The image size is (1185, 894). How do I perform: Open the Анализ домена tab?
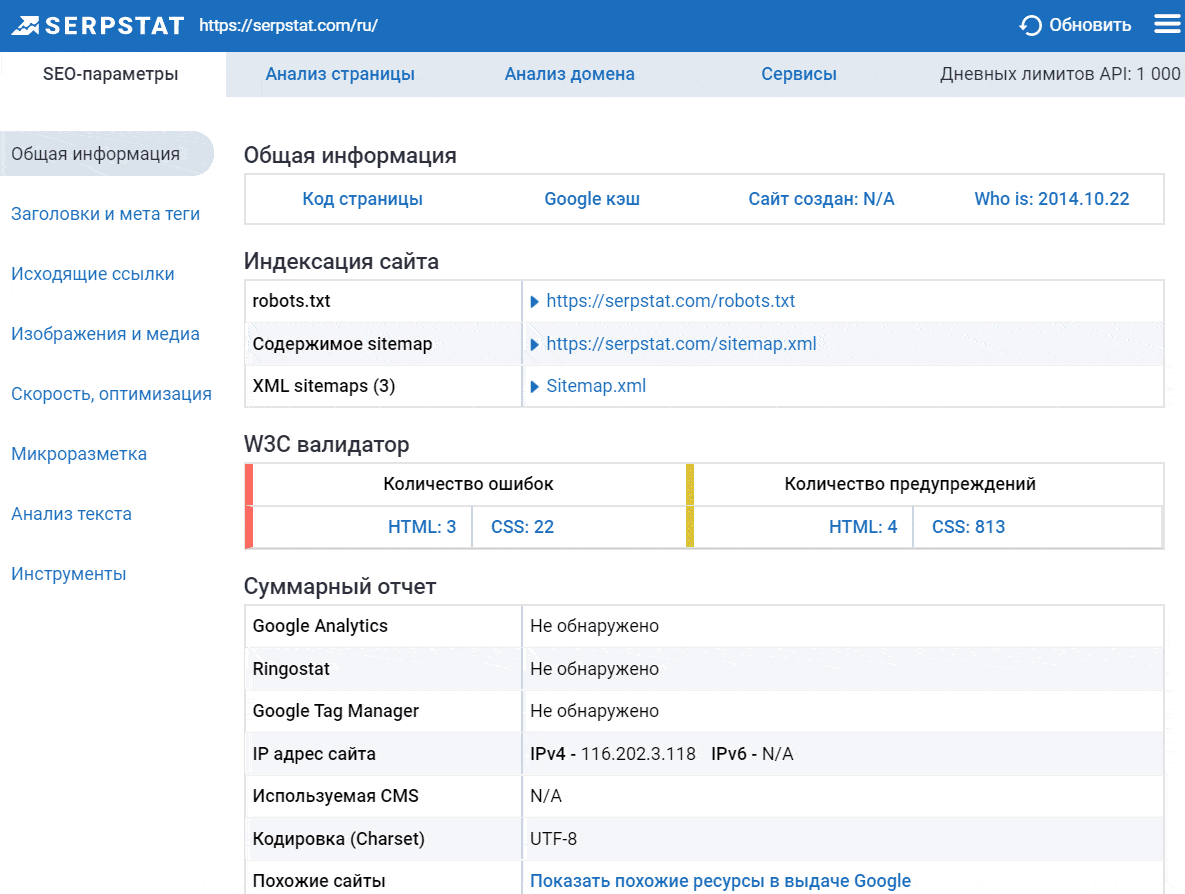570,74
